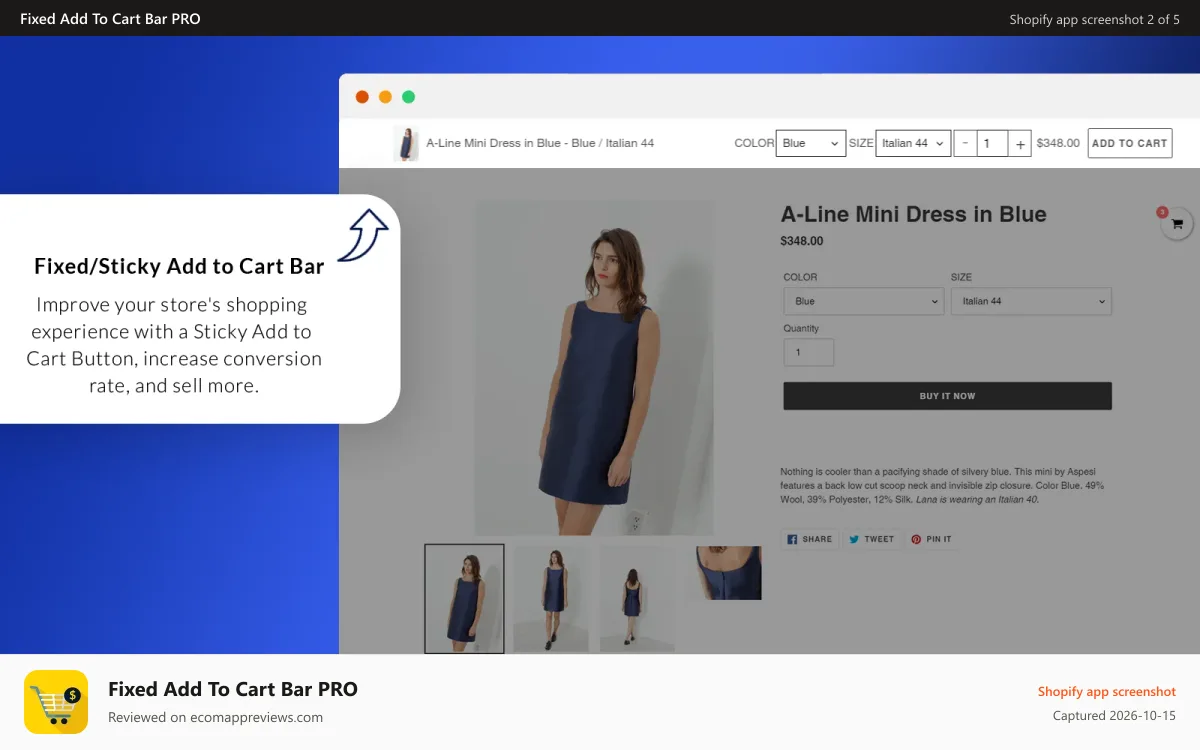Click the $348.00 price in sticky bar
Screen dimensions: 1200x750
tap(1058, 143)
